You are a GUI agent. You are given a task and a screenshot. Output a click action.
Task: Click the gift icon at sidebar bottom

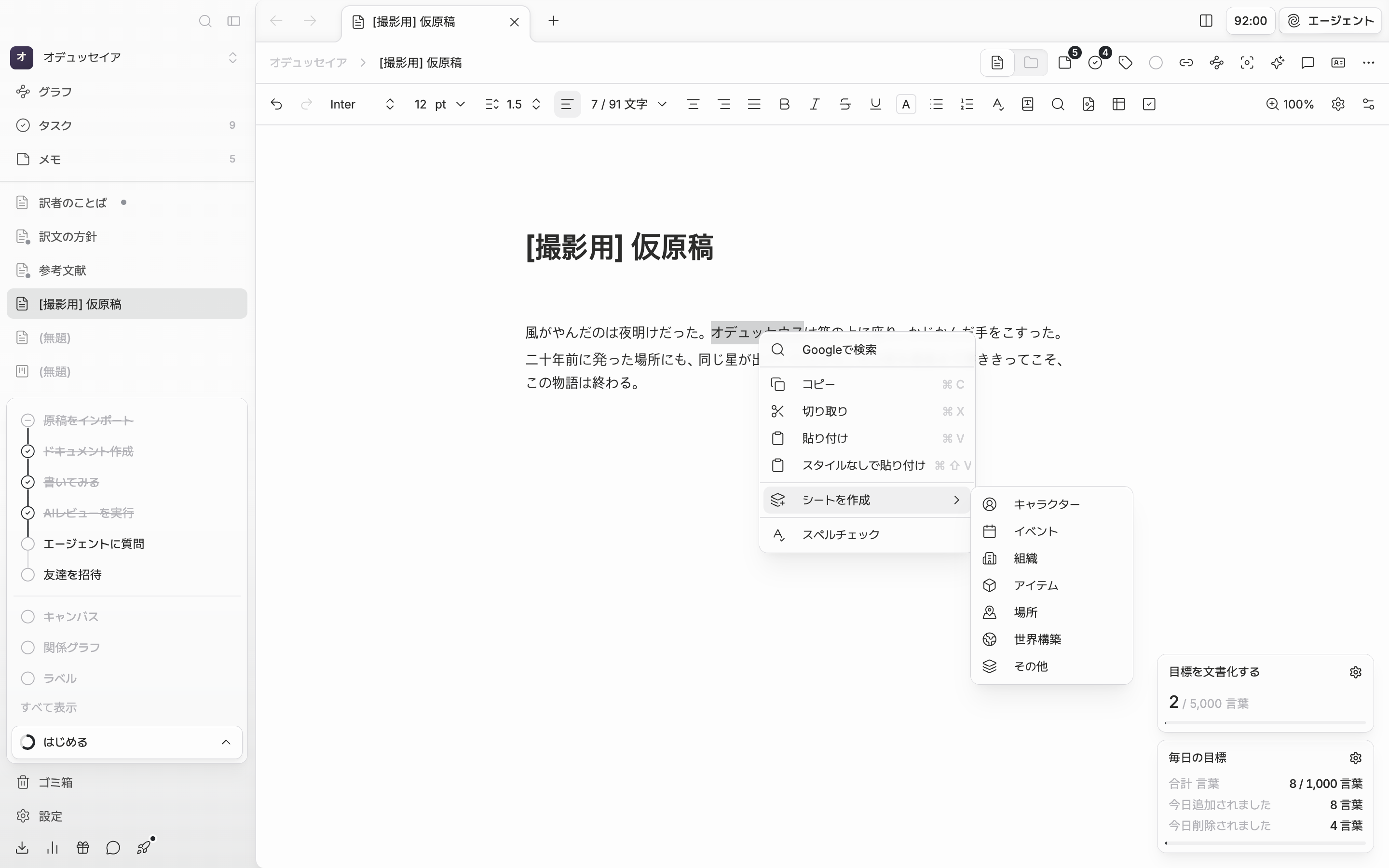point(82,847)
